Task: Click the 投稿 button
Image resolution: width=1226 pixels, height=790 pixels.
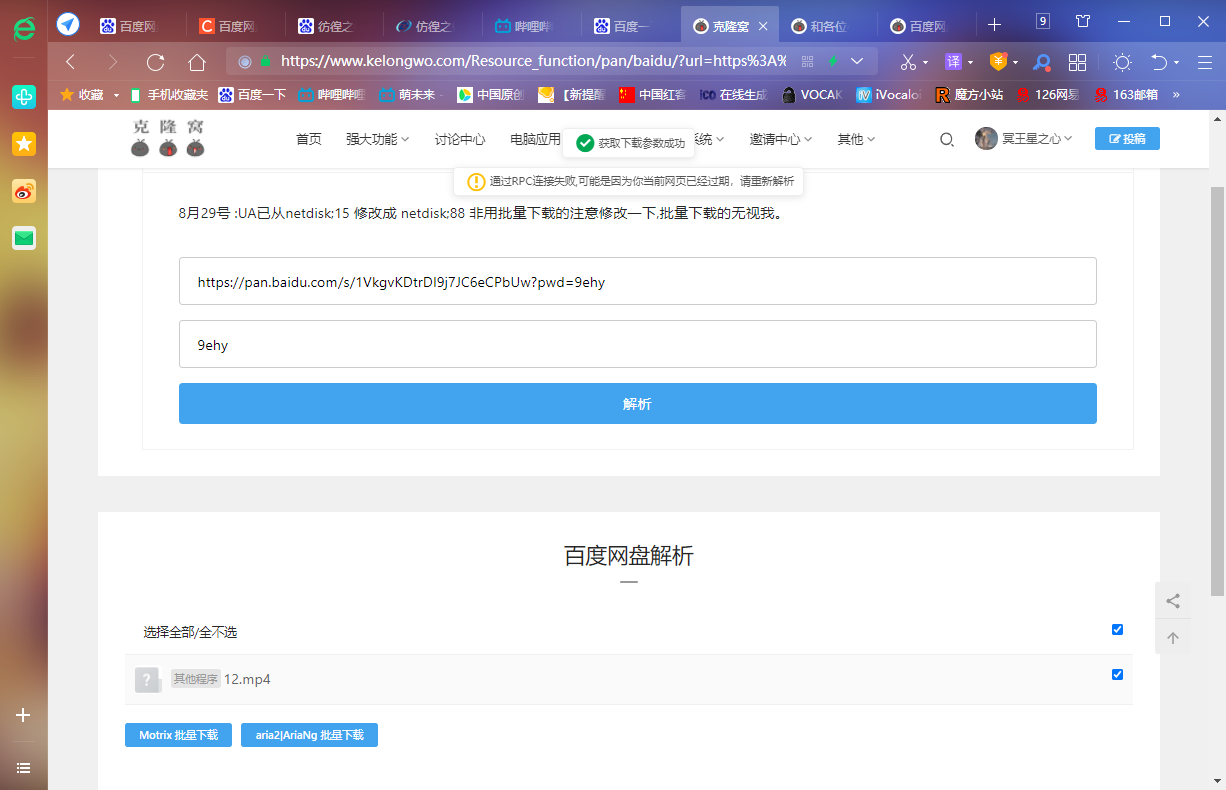Action: pos(1127,139)
